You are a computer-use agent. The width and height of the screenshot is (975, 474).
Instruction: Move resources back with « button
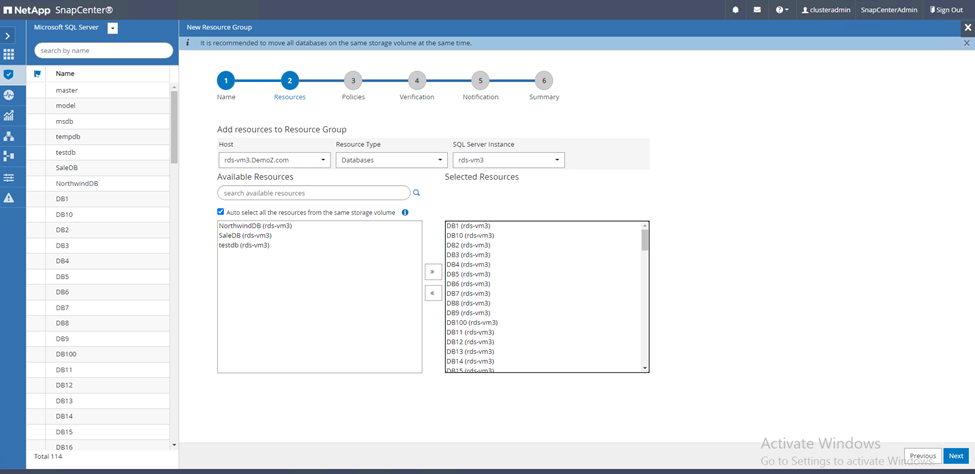pos(433,292)
